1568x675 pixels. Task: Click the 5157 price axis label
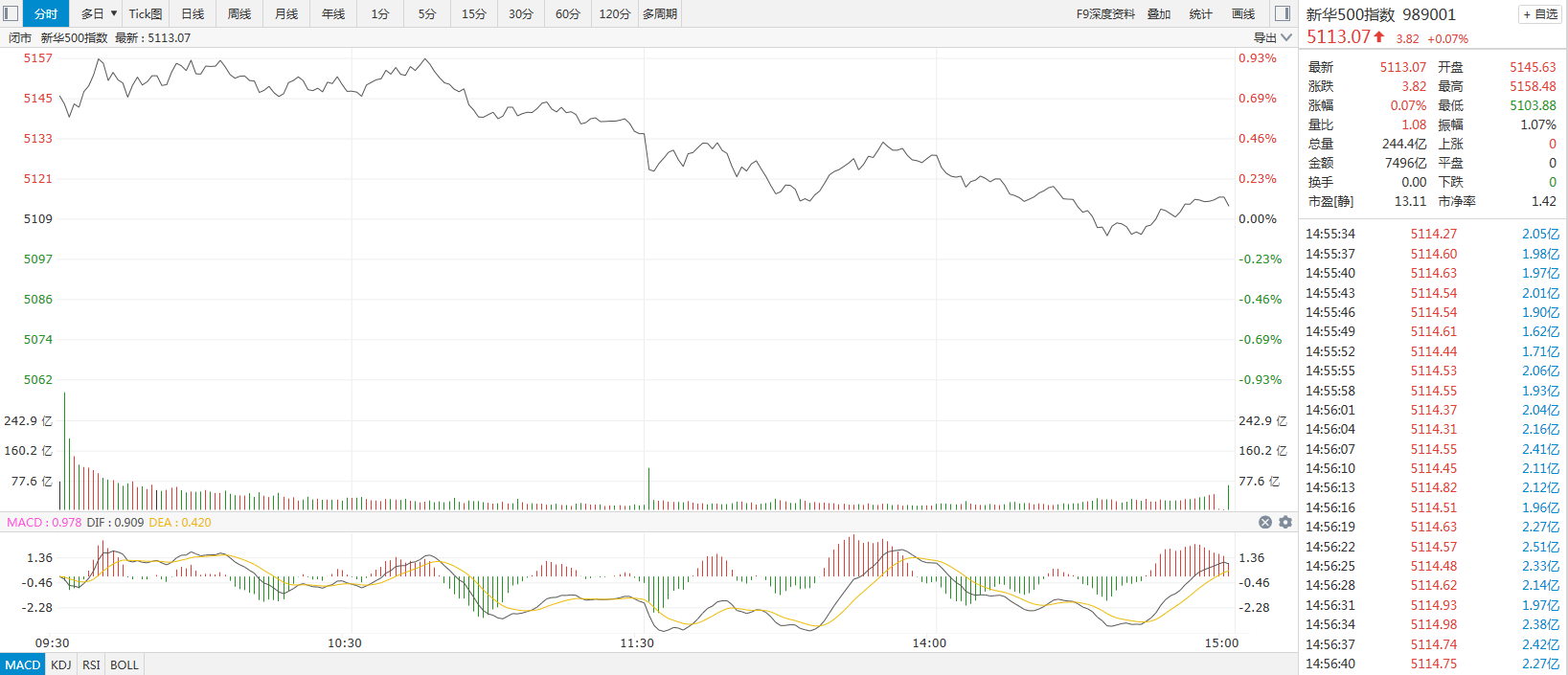(x=38, y=57)
